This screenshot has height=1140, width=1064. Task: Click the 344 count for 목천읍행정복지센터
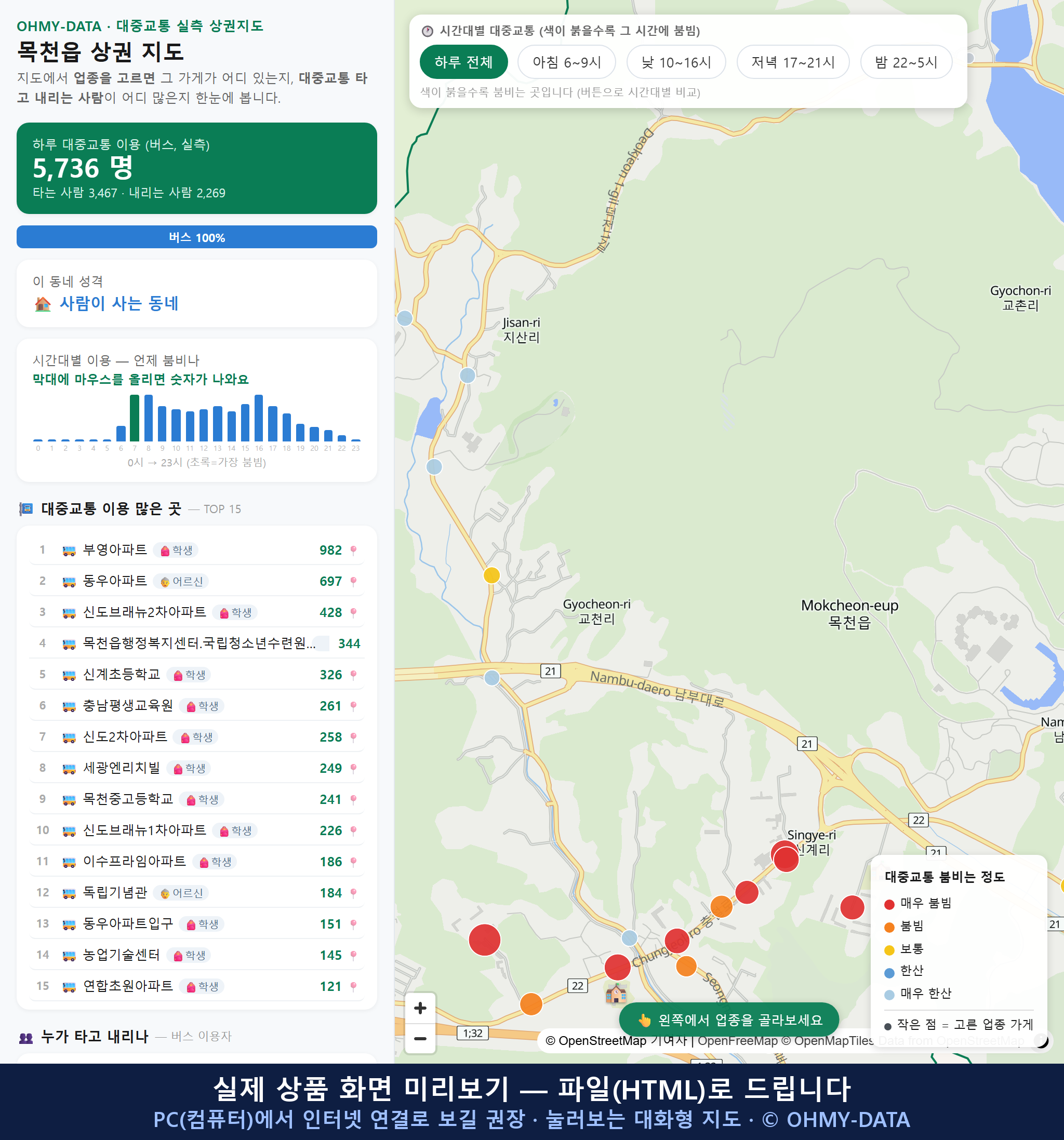pos(349,644)
